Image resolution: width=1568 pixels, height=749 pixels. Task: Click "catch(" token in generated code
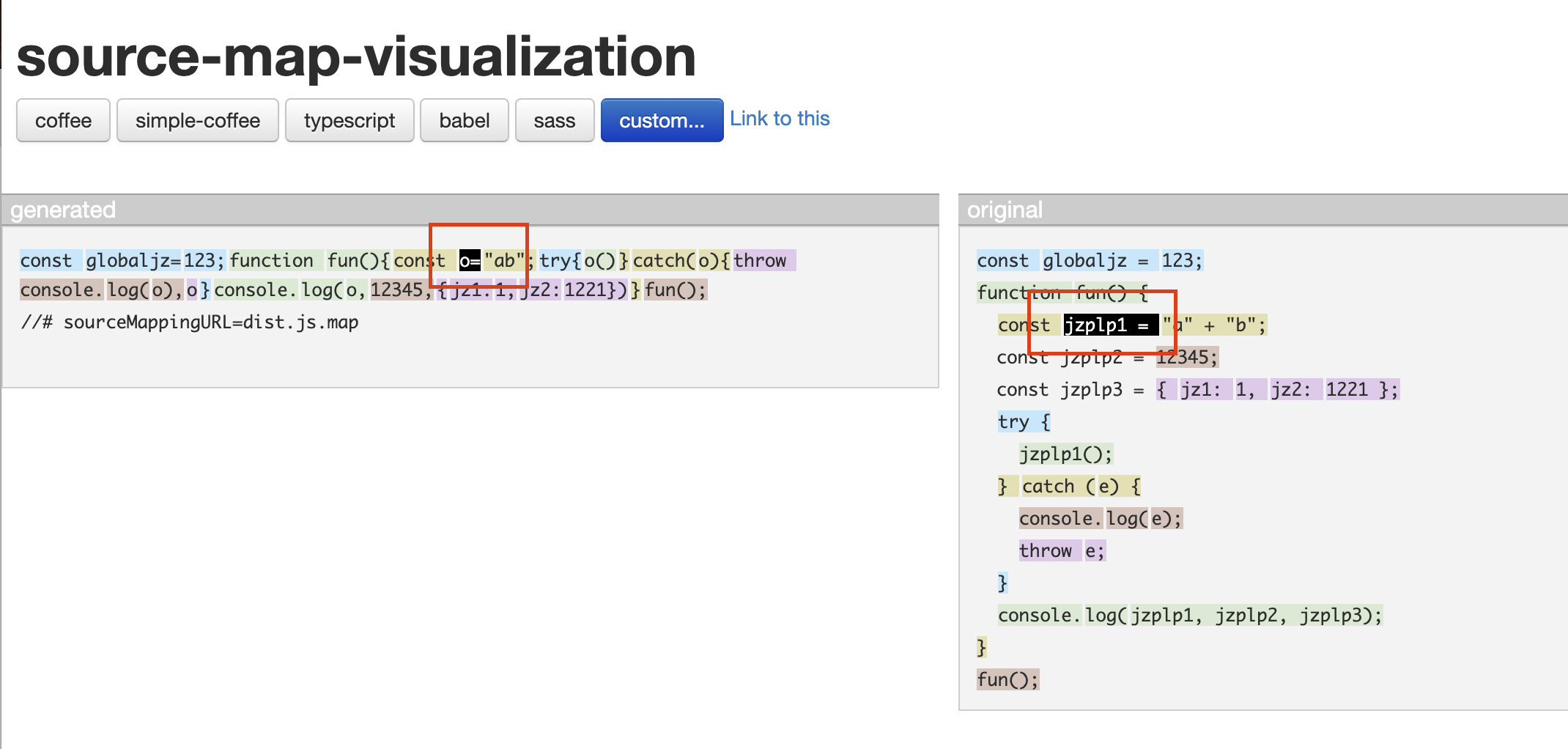664,260
